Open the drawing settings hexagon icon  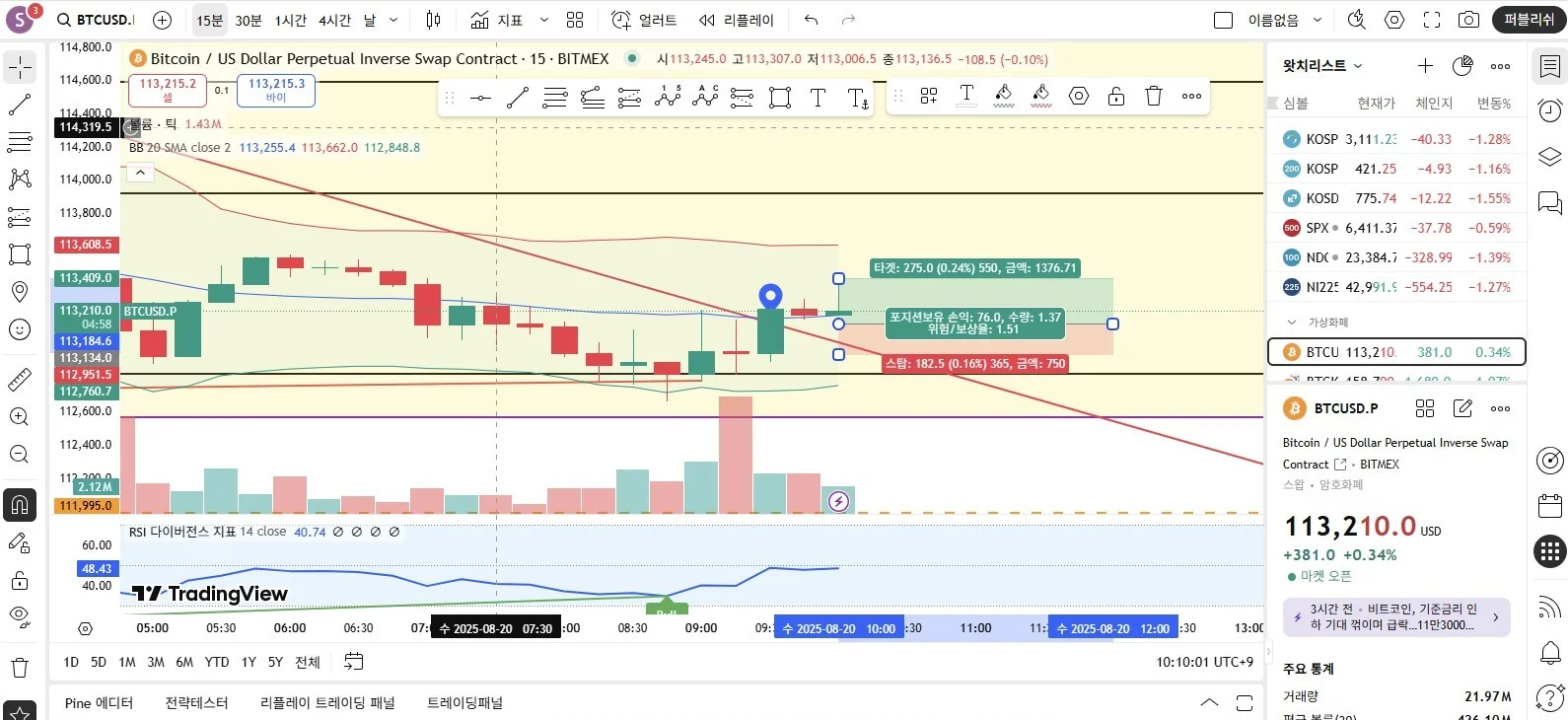coord(1079,96)
